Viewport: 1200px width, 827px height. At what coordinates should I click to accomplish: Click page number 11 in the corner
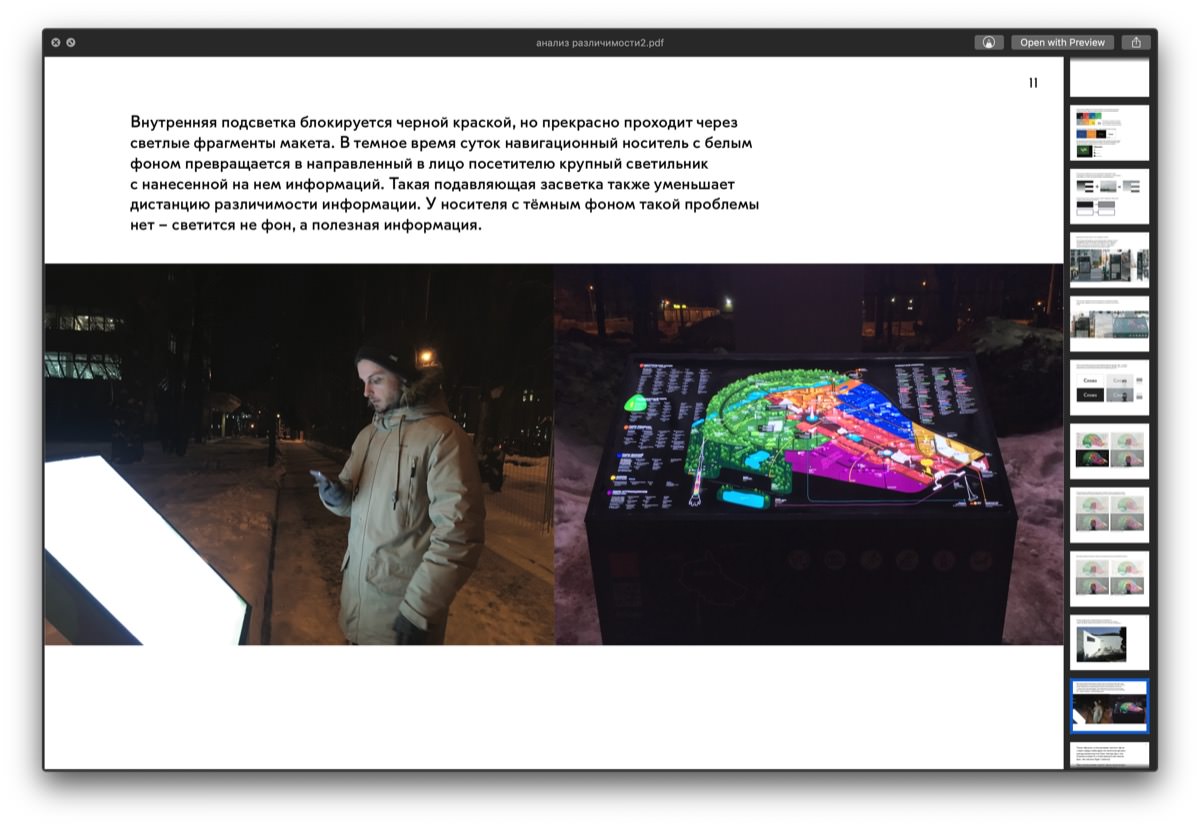(1033, 83)
